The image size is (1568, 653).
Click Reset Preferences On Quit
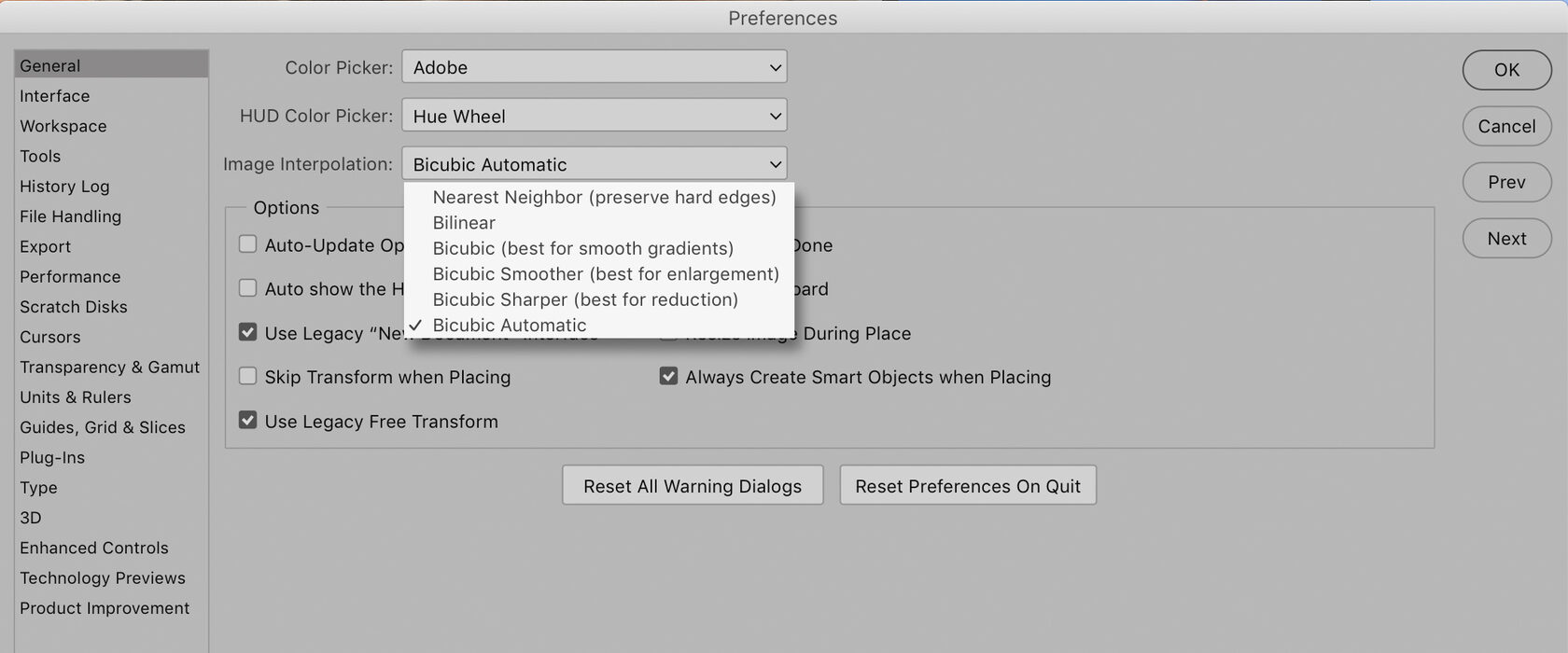968,486
